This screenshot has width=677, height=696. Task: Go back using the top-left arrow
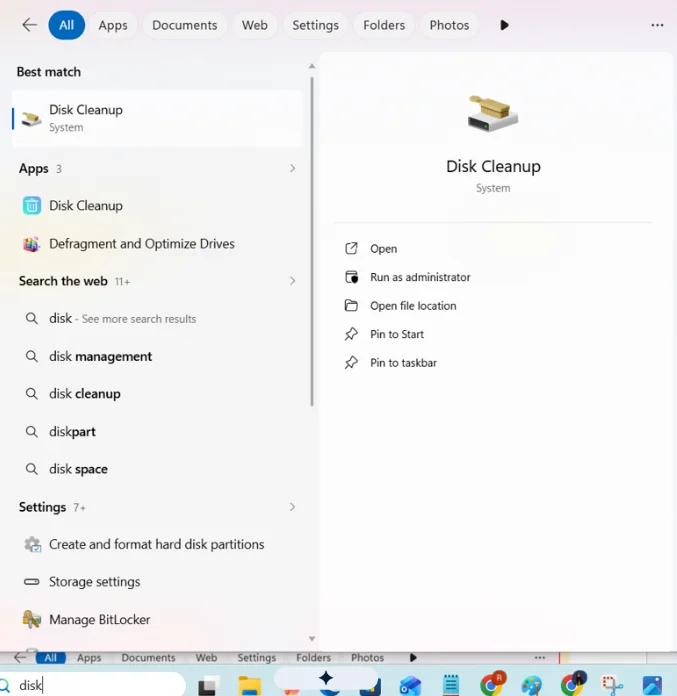click(x=29, y=25)
